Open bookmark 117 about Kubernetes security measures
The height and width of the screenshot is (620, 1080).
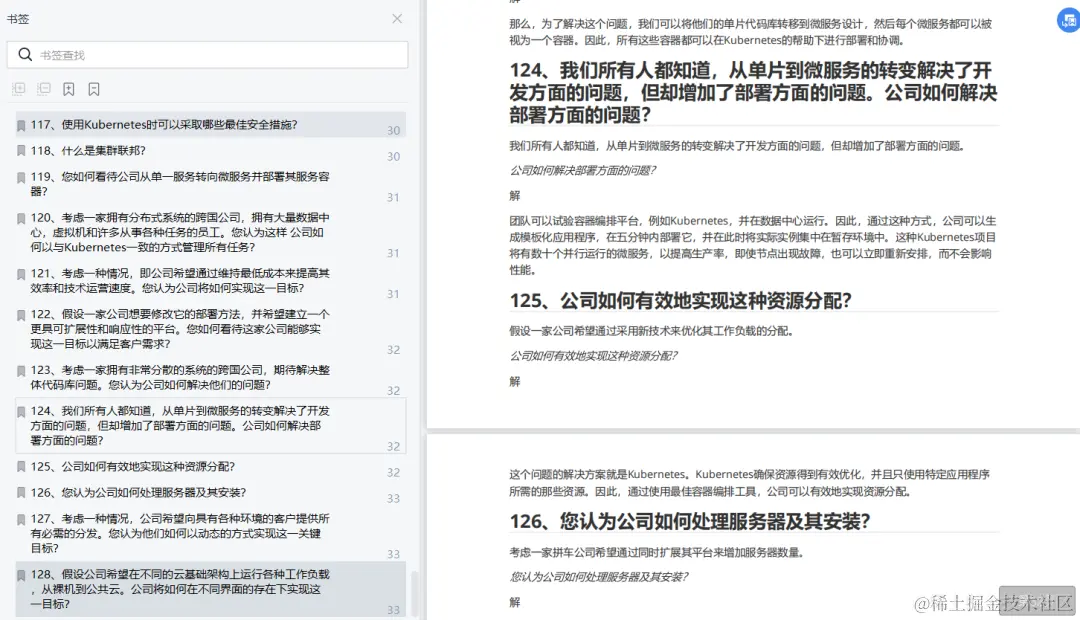[210, 125]
